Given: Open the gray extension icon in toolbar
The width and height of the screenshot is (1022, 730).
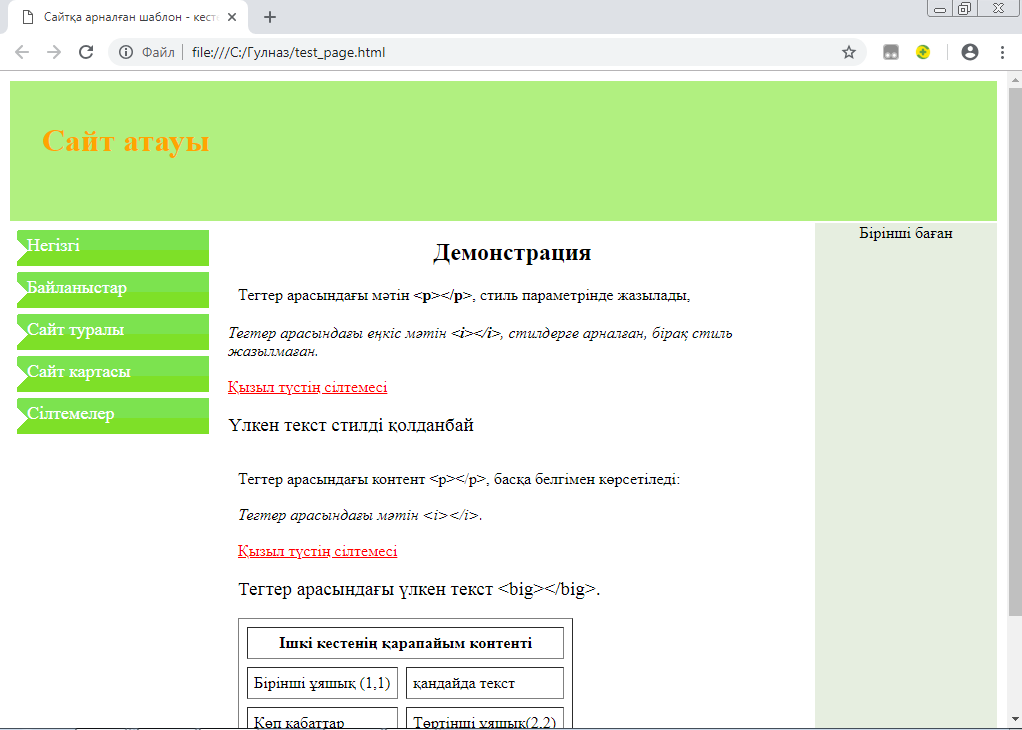Looking at the screenshot, I should (x=890, y=52).
